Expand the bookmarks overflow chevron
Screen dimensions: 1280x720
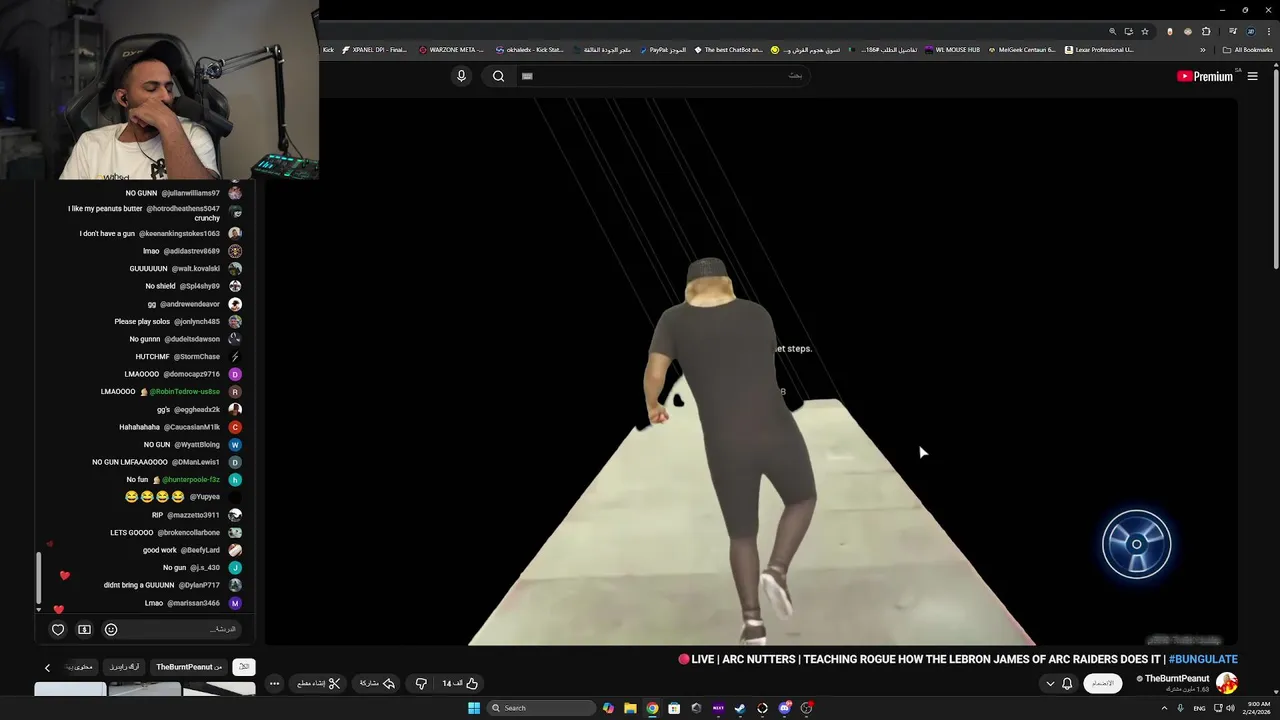click(x=1203, y=50)
